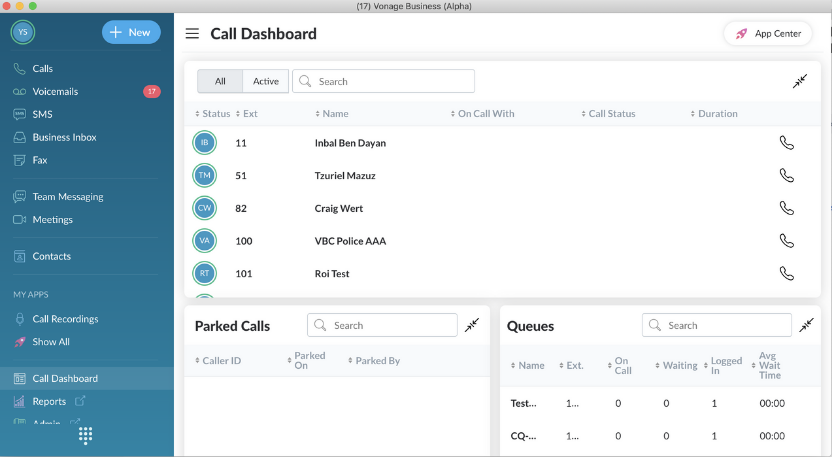The width and height of the screenshot is (832, 457).
Task: Open the App Center
Action: [768, 33]
